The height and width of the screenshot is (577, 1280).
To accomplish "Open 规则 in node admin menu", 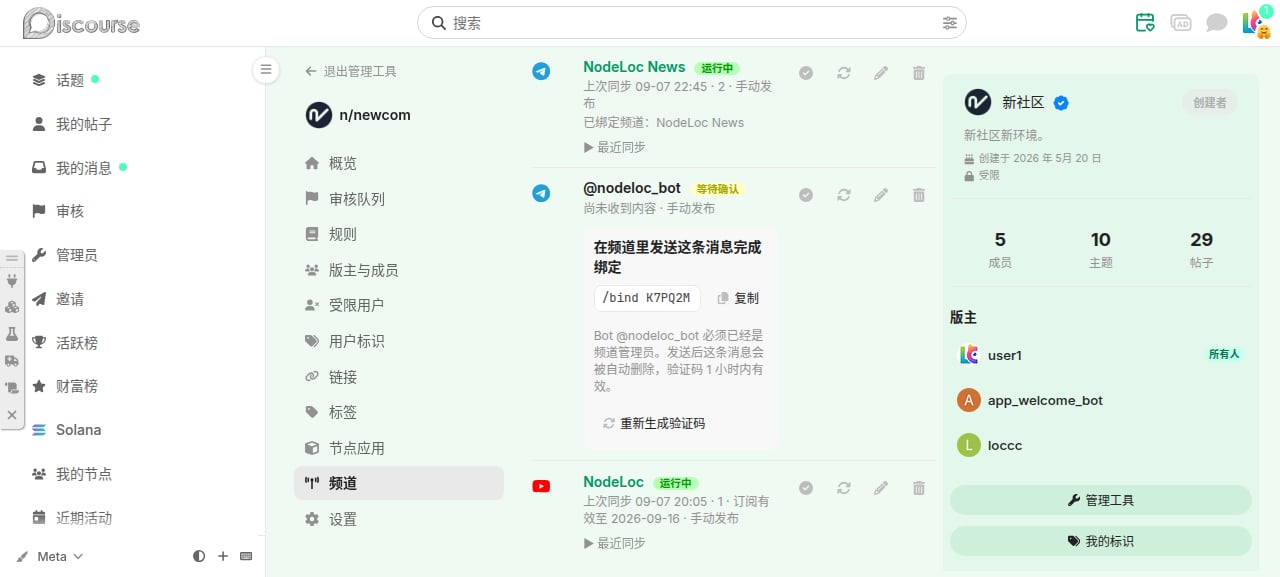I will (399, 234).
